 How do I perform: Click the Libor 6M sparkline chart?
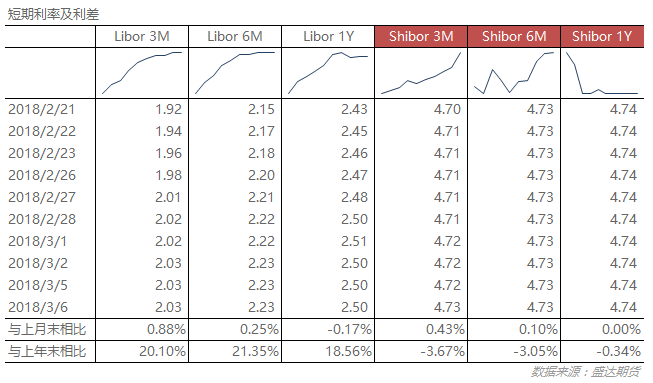(235, 73)
